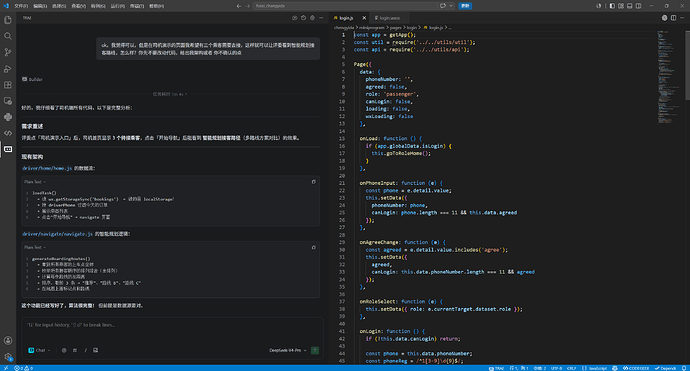The height and width of the screenshot is (371, 690).
Task: Open the third menu in the menu bar
Action: coord(59,6)
